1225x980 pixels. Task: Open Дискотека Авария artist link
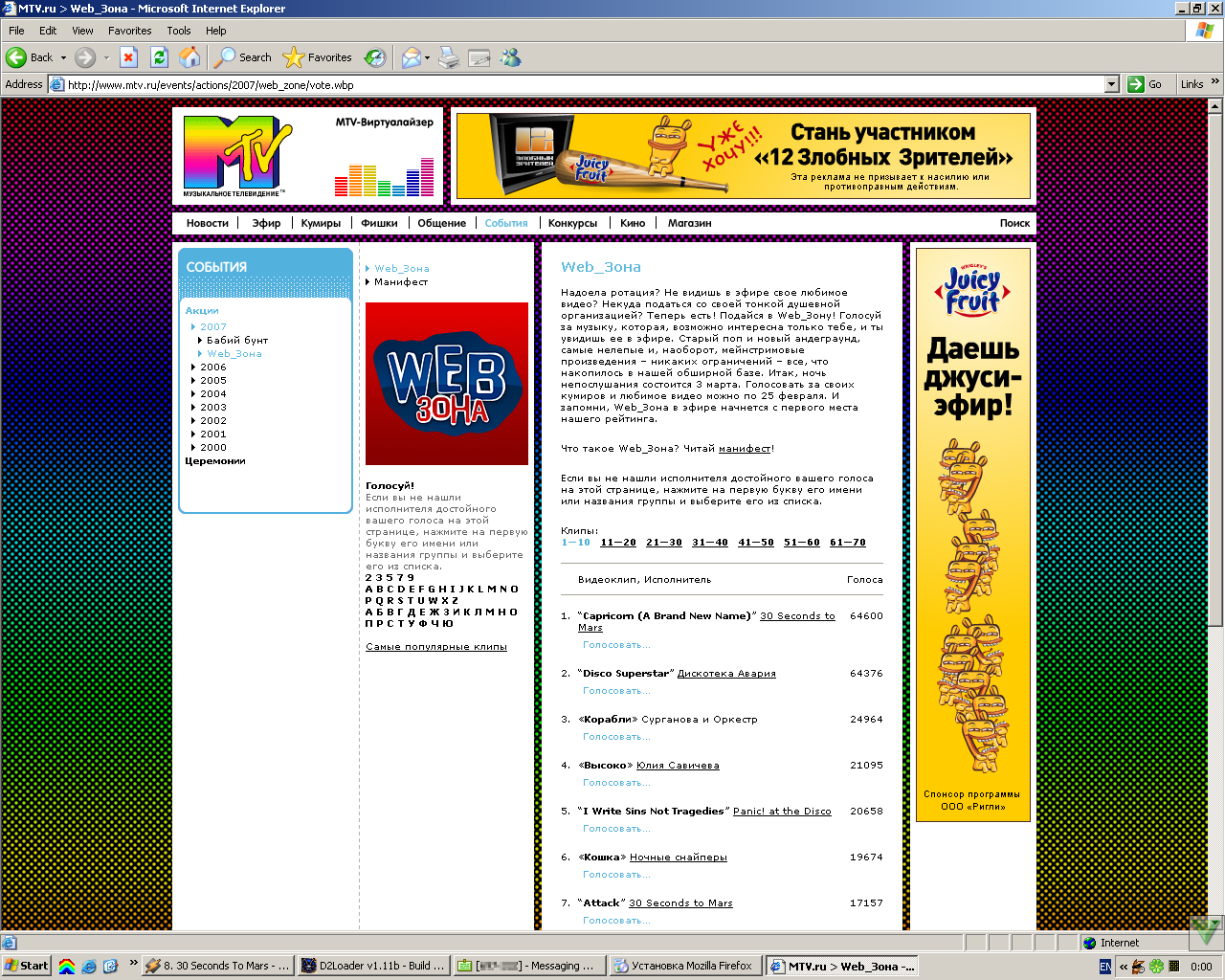click(726, 674)
